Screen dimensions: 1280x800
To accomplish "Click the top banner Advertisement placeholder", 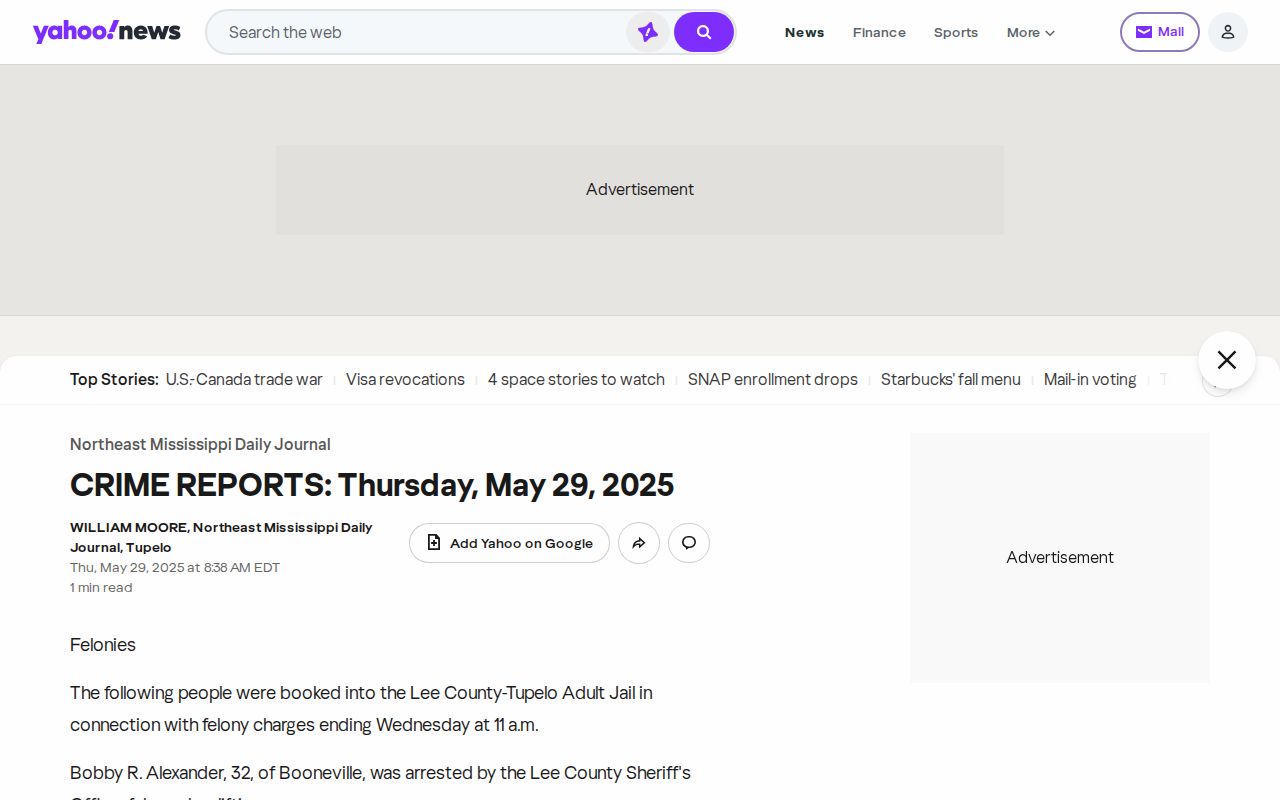I will [x=640, y=190].
